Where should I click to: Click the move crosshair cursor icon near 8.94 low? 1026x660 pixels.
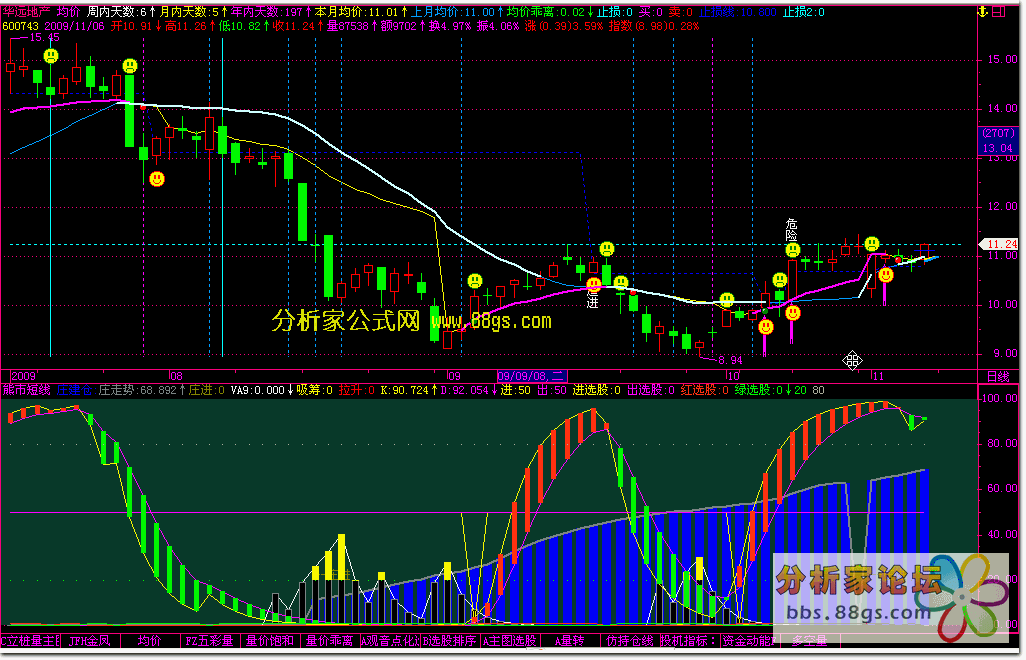click(852, 360)
